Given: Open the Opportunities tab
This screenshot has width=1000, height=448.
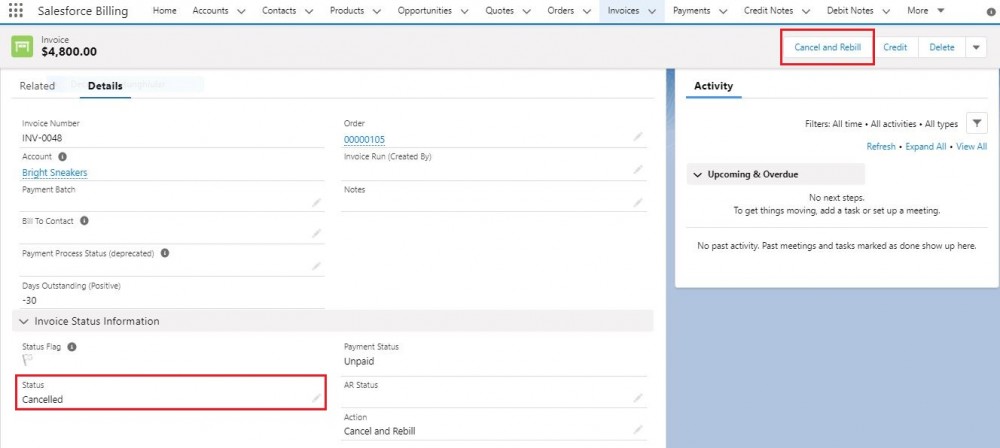Looking at the screenshot, I should (425, 11).
